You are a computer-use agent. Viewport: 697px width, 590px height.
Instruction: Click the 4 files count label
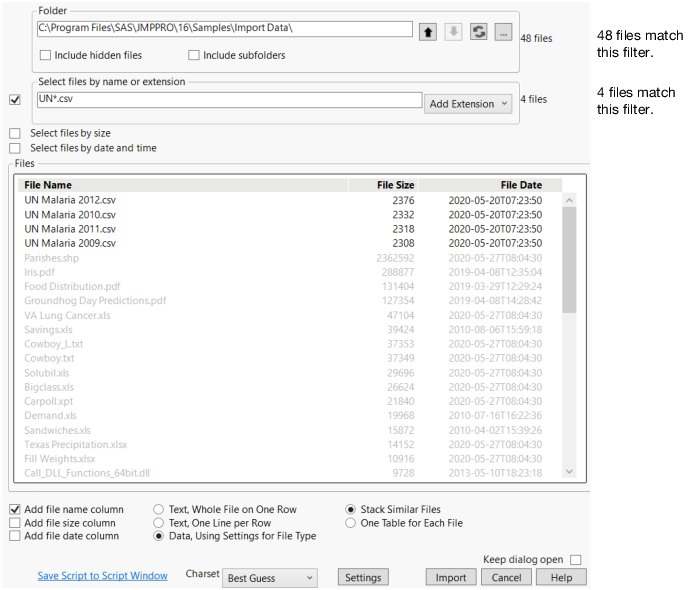click(534, 99)
